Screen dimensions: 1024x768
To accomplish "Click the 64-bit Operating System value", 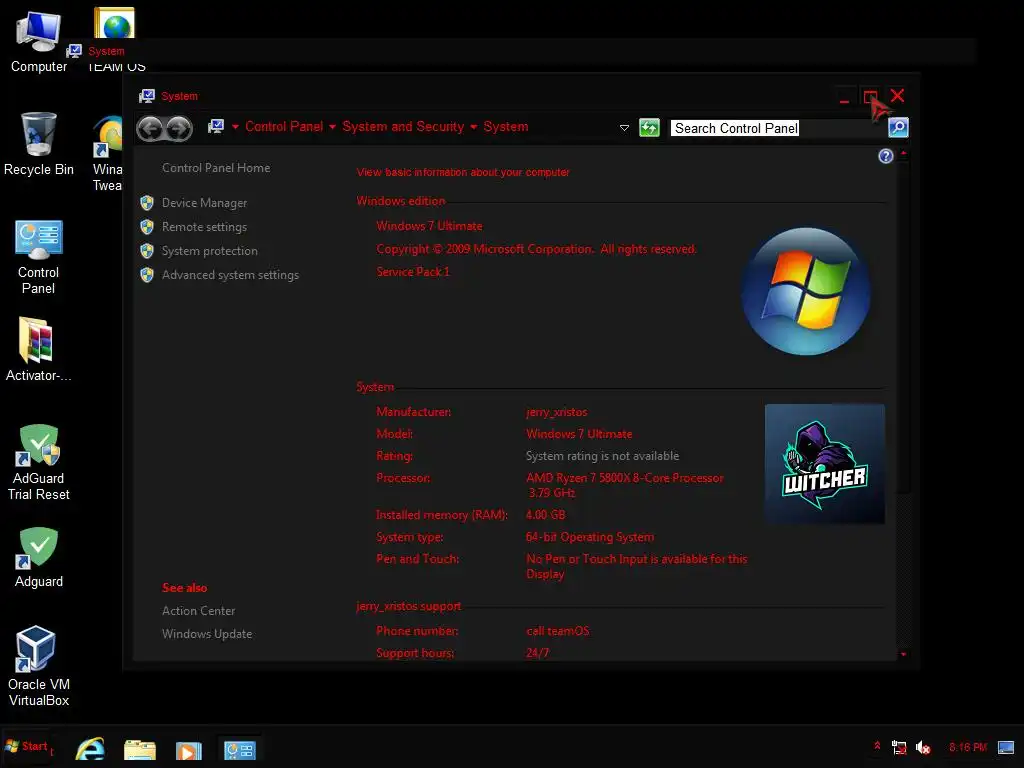I will pyautogui.click(x=590, y=537).
